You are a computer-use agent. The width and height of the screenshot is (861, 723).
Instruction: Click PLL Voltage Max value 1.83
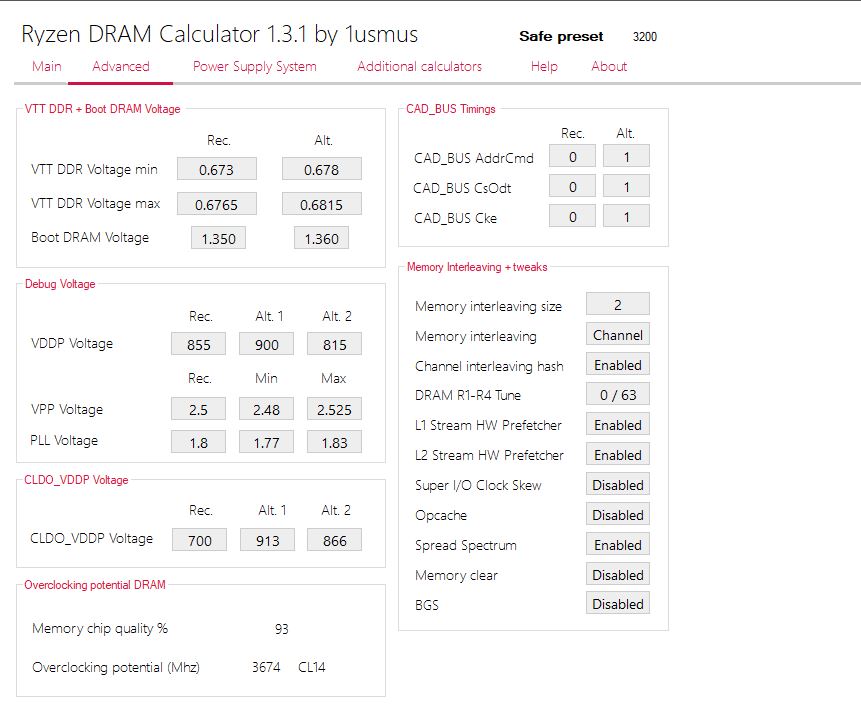(x=334, y=441)
